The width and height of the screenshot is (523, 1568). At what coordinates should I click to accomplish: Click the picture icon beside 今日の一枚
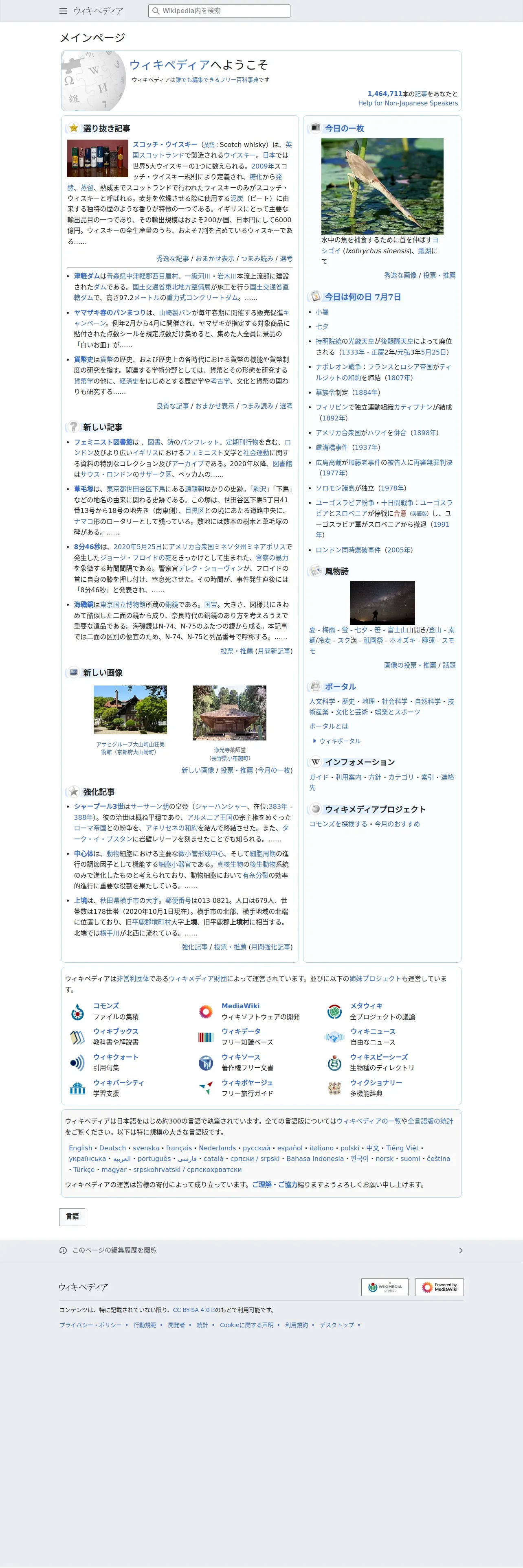click(315, 128)
